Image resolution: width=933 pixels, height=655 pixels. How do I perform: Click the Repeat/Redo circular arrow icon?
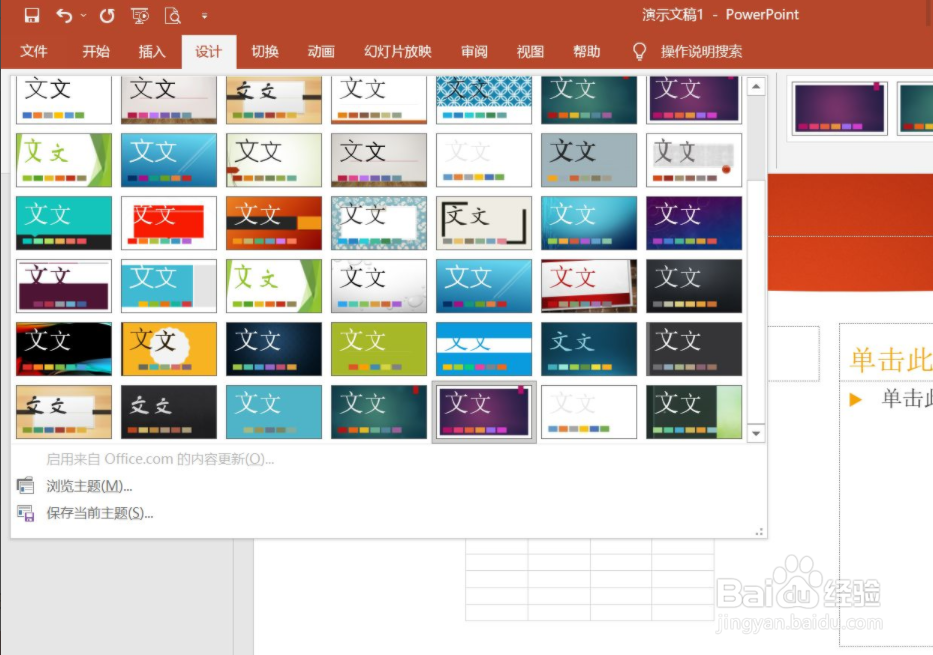tap(107, 15)
